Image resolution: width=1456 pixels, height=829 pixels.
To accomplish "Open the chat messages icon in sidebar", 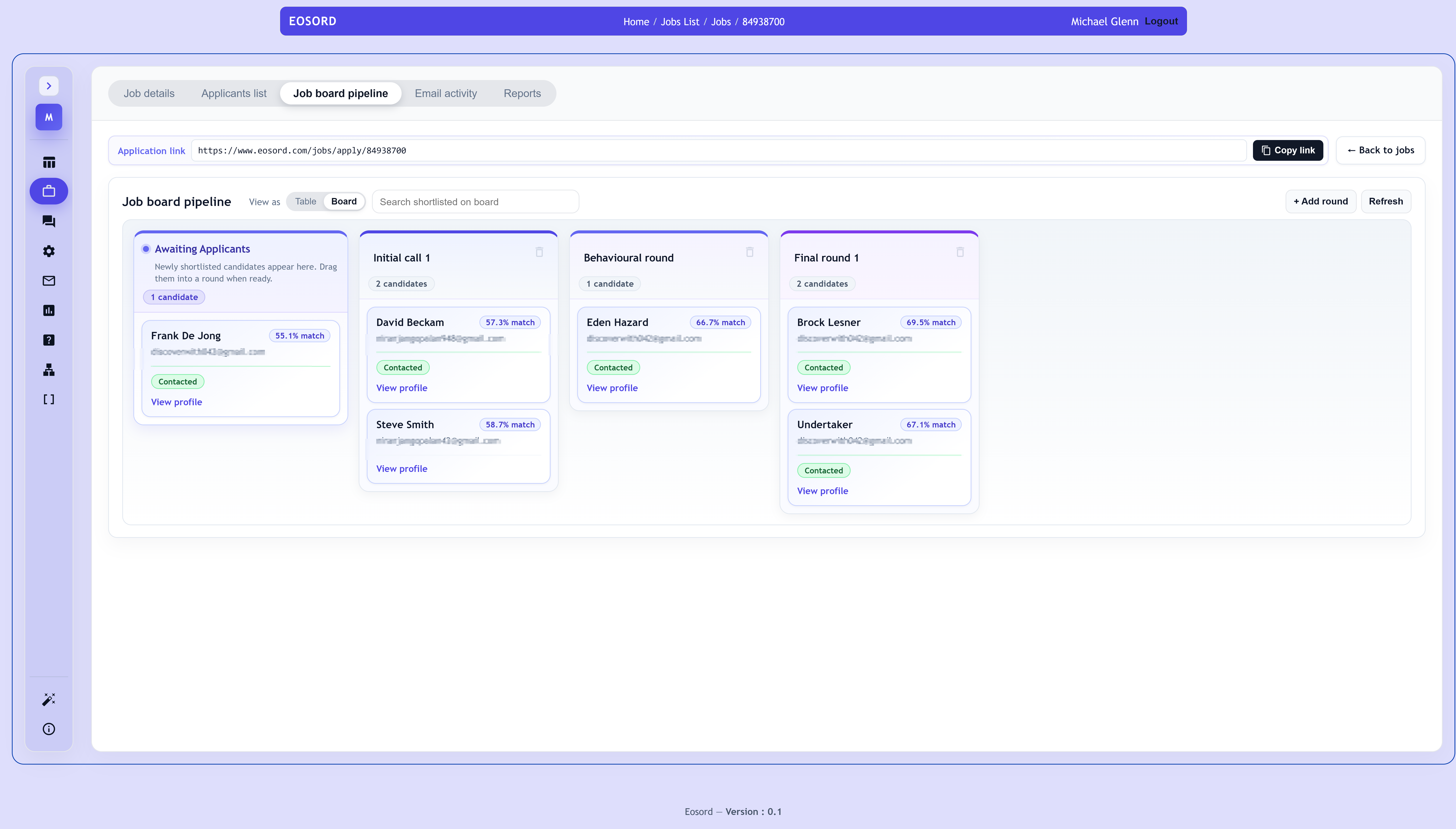I will (x=49, y=222).
